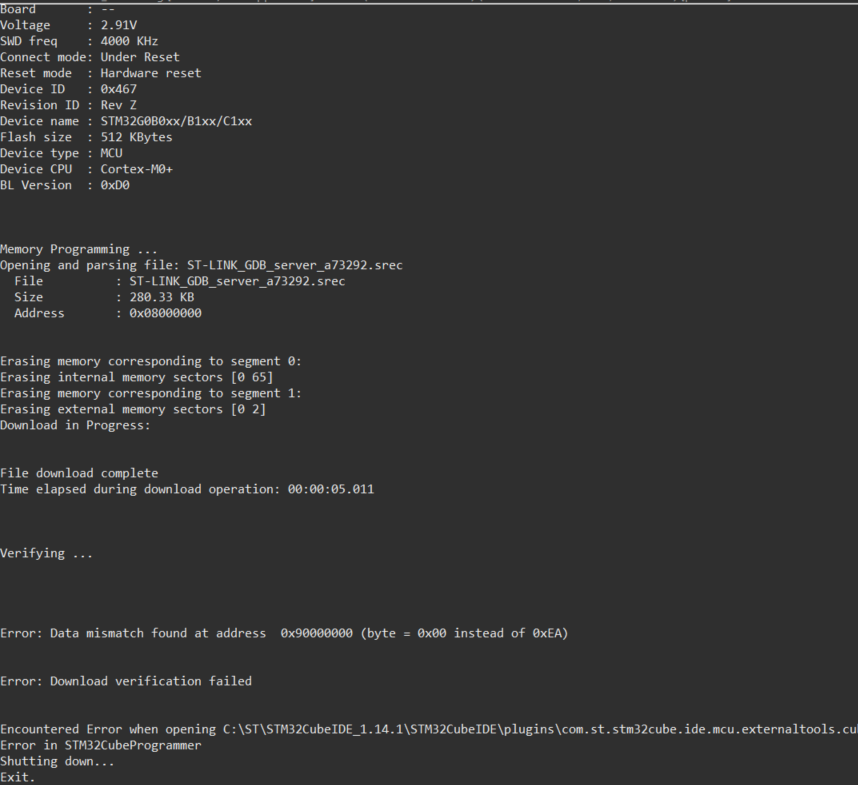Click 'Erasing internal memory sectors [0 65]' line
The image size is (858, 785).
(x=136, y=377)
